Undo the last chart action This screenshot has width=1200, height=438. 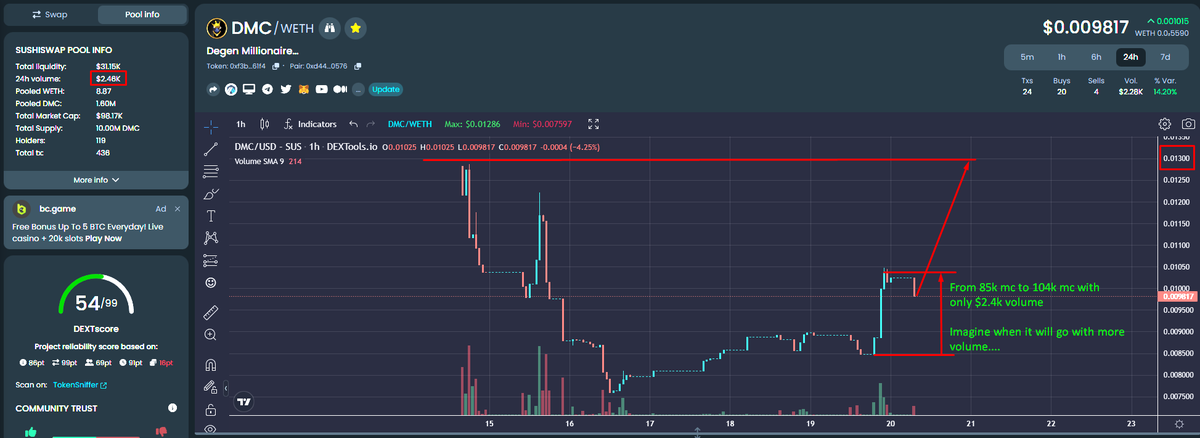[x=353, y=124]
